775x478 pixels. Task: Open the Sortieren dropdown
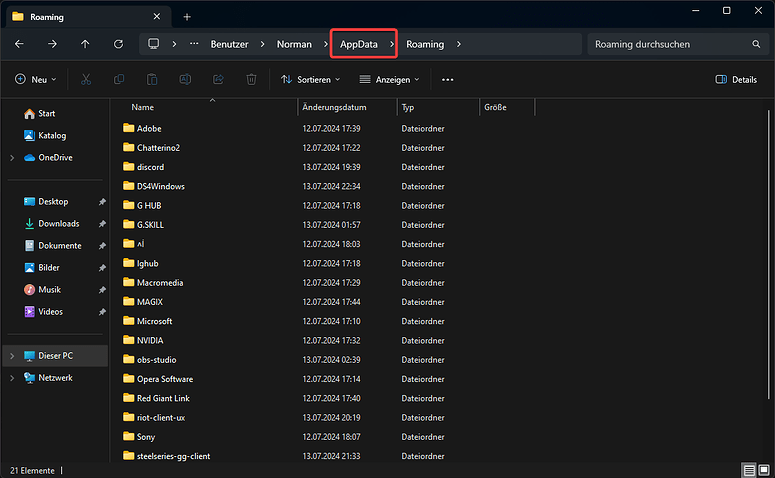pyautogui.click(x=310, y=79)
